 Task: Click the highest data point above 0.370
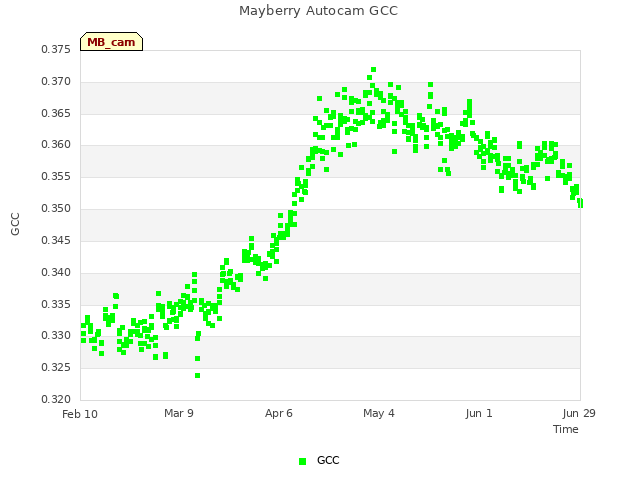[373, 70]
